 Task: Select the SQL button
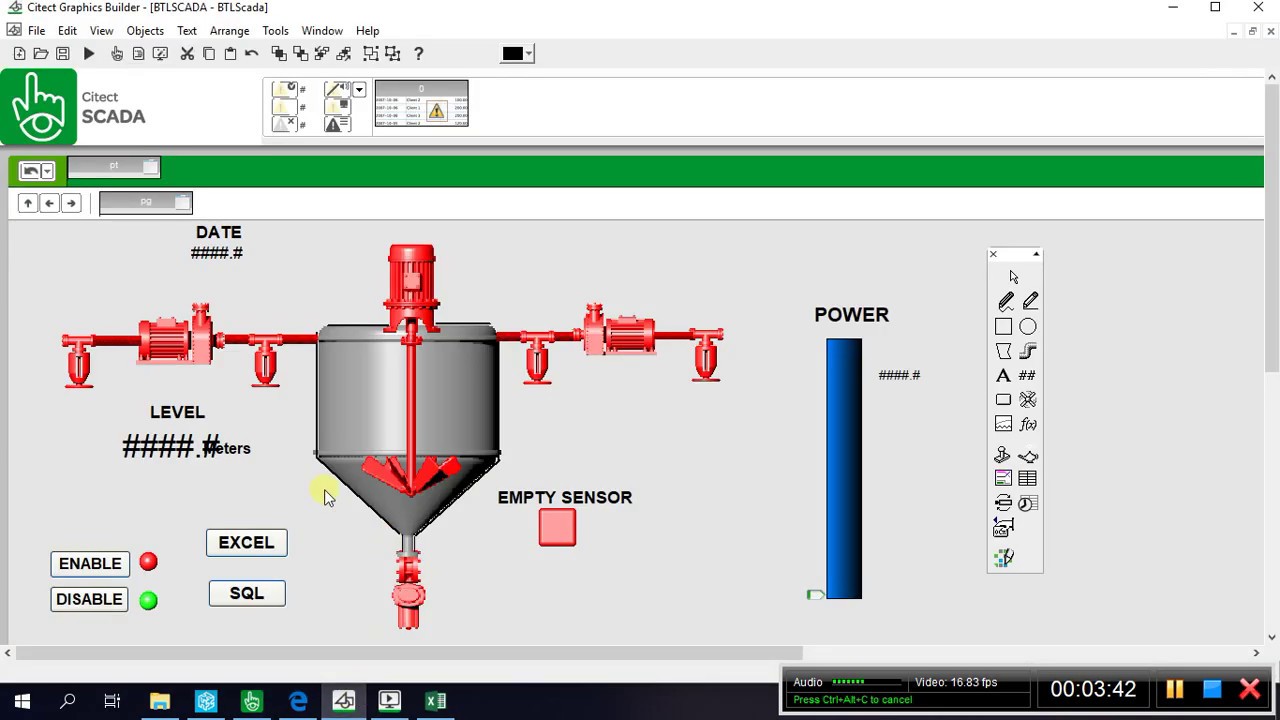tap(247, 593)
